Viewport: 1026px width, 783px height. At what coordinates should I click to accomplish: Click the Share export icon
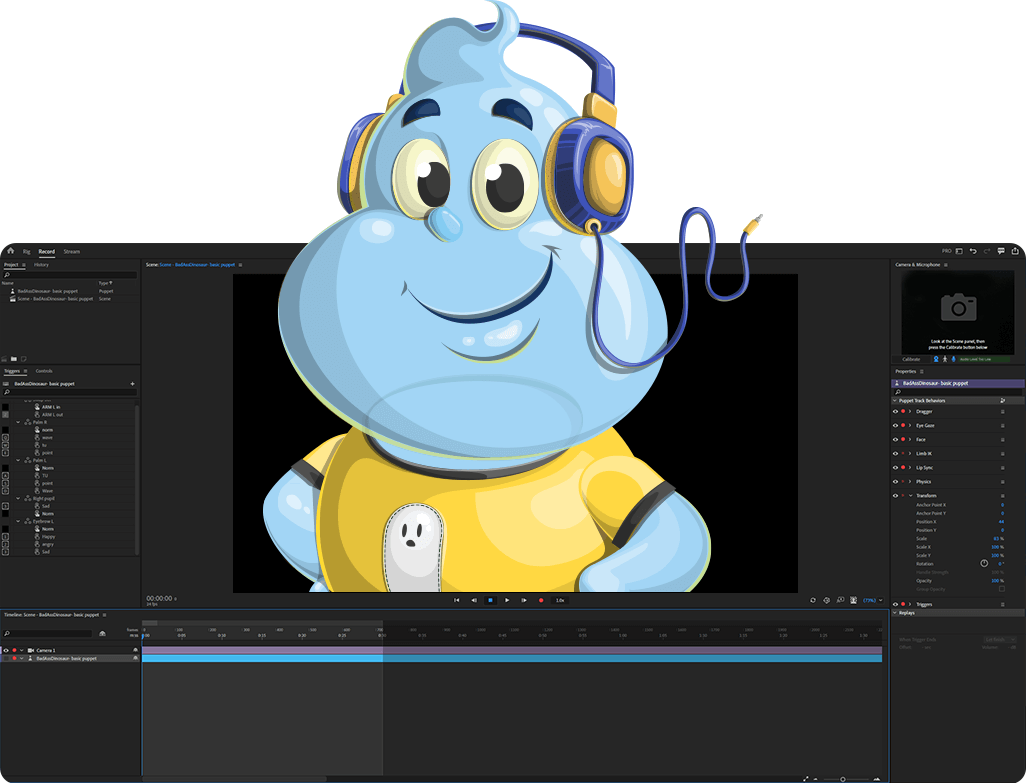[1015, 251]
